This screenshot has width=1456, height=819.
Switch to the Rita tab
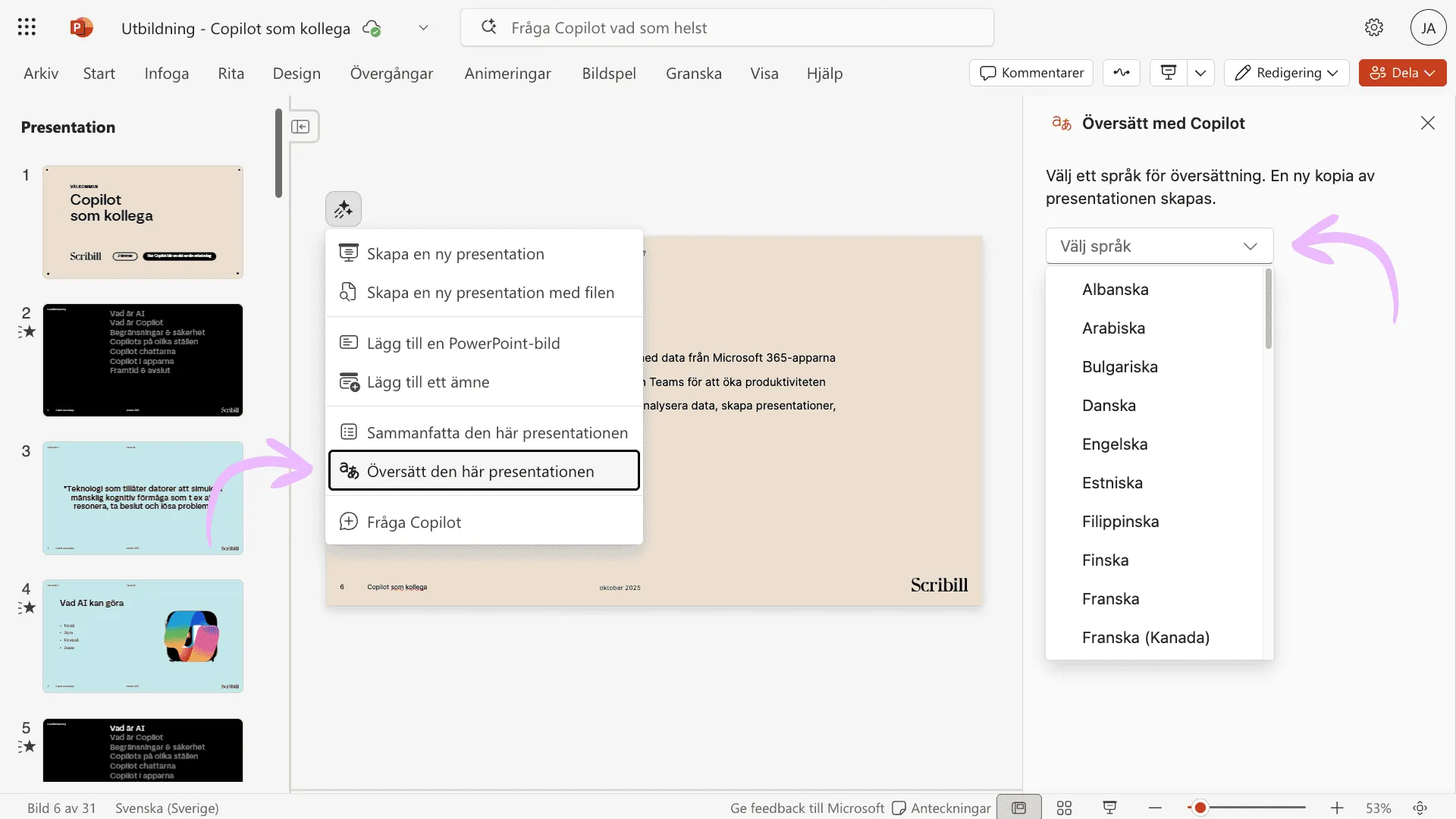(x=231, y=74)
